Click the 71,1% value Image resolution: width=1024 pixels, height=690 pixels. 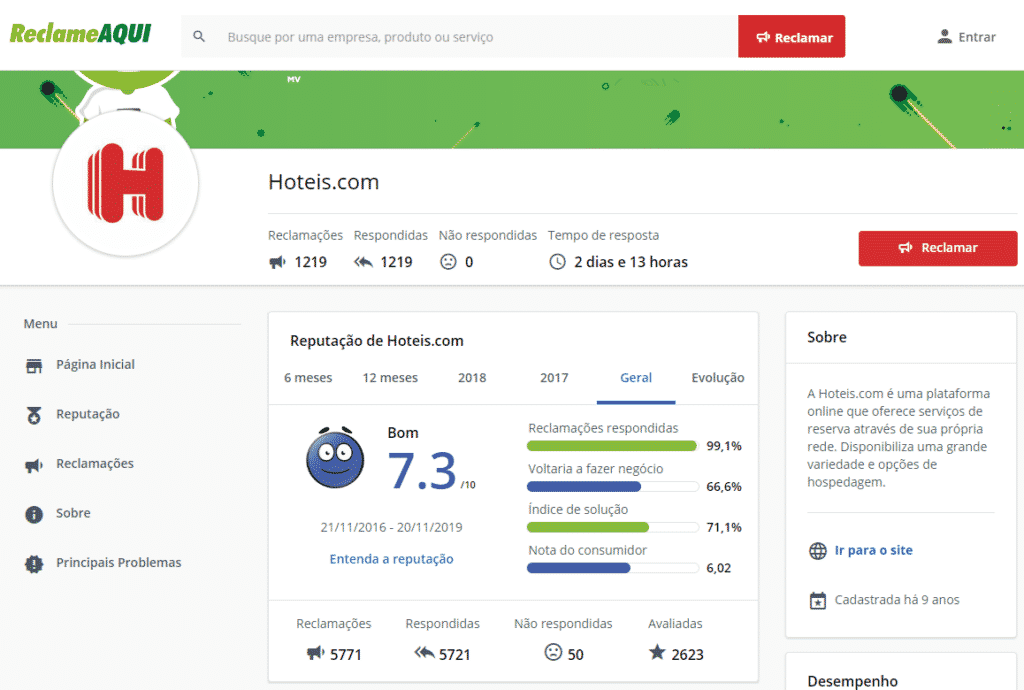(724, 527)
